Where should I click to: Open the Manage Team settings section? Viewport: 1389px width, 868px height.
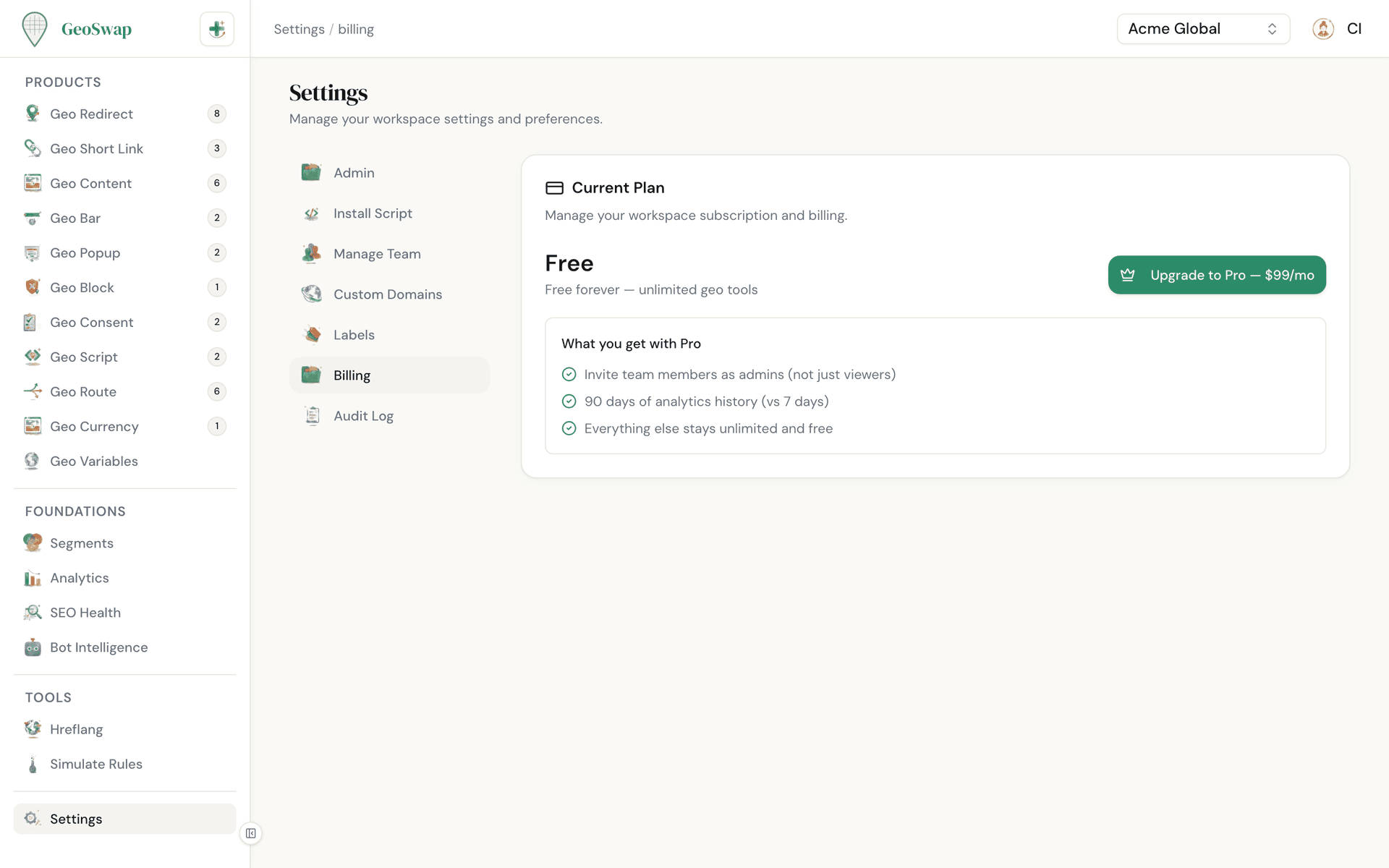tap(377, 253)
